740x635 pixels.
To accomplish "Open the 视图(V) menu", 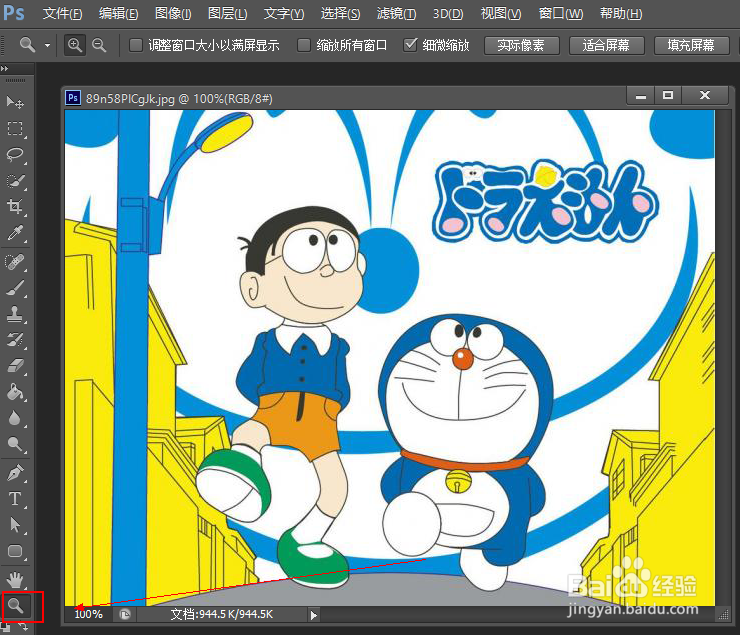I will point(501,13).
